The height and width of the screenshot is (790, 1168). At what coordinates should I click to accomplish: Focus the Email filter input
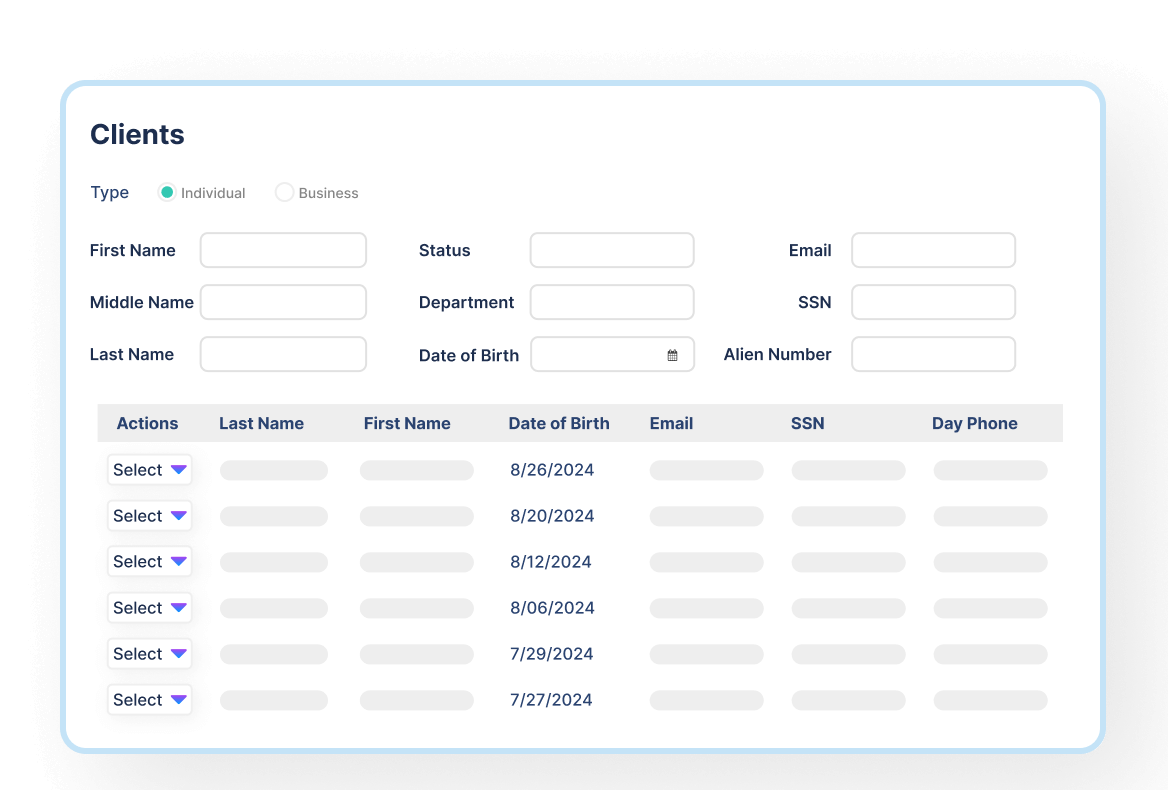click(933, 250)
